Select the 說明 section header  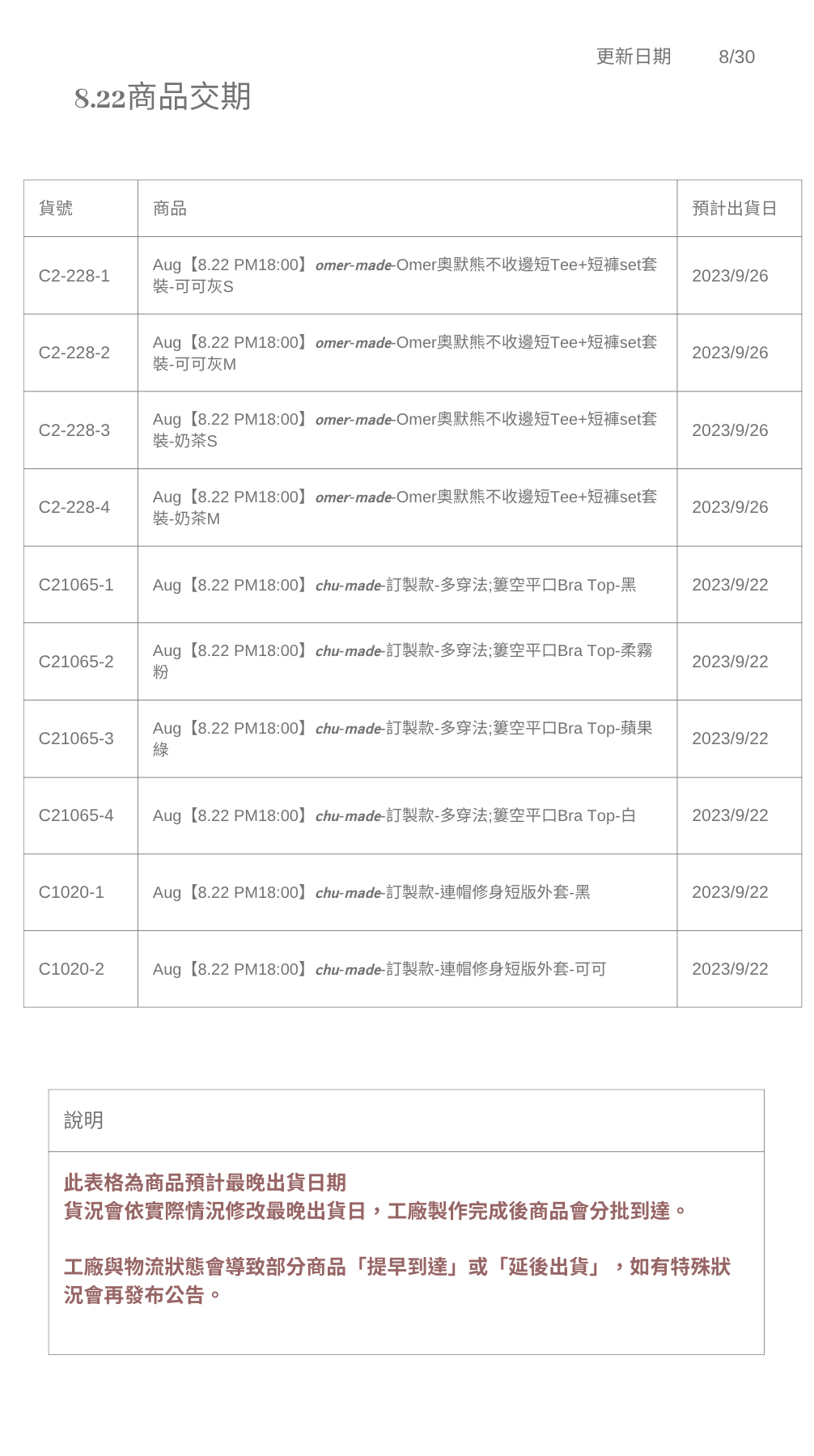click(83, 1120)
